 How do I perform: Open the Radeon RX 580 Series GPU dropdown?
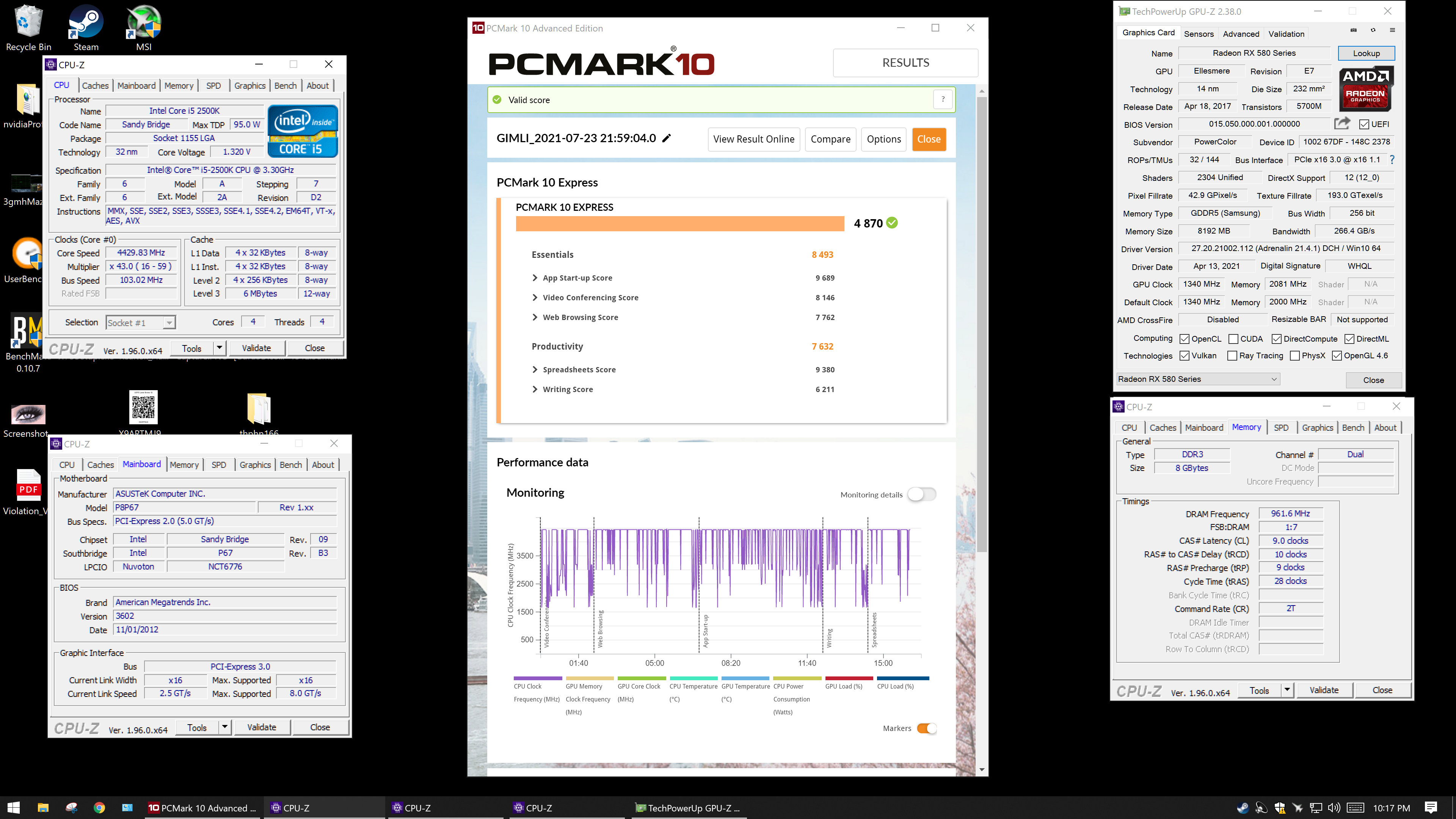1198,379
